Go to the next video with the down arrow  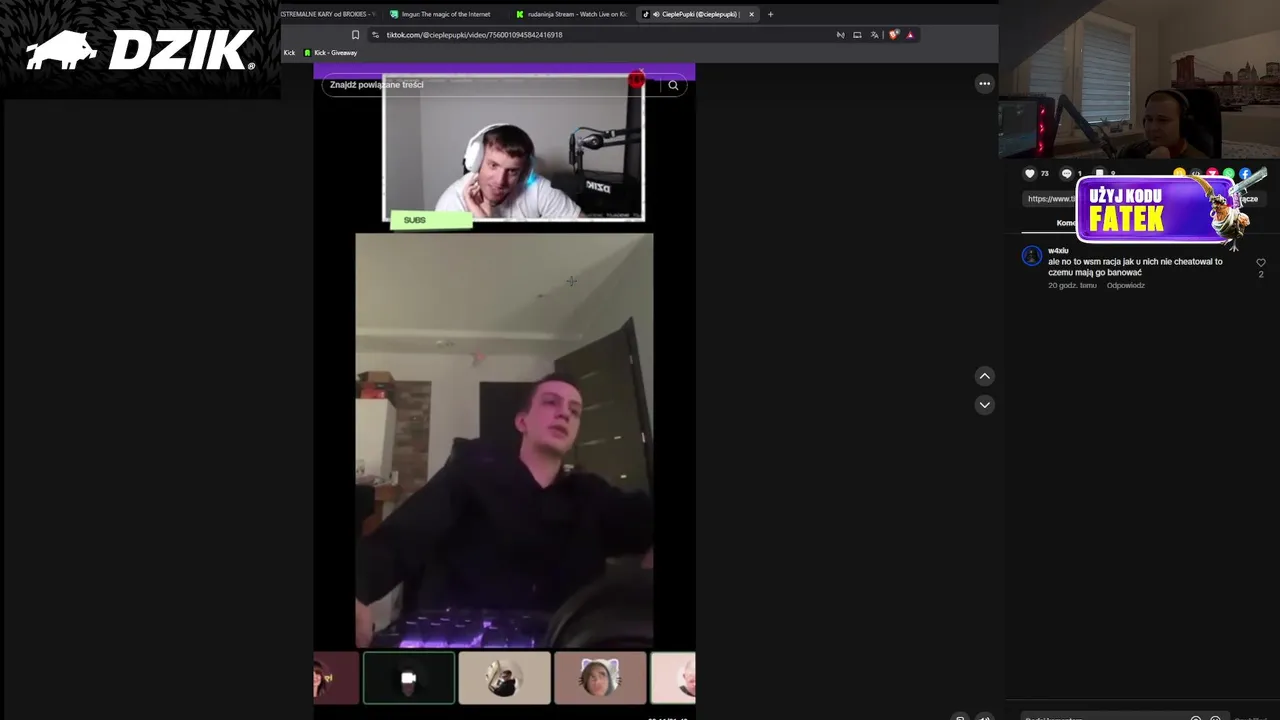(x=985, y=405)
